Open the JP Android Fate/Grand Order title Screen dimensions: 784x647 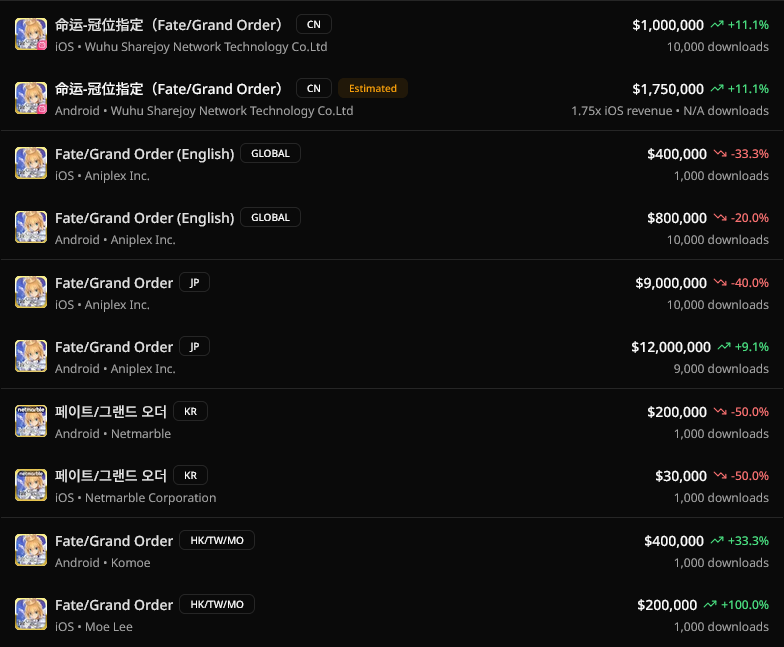(x=114, y=347)
